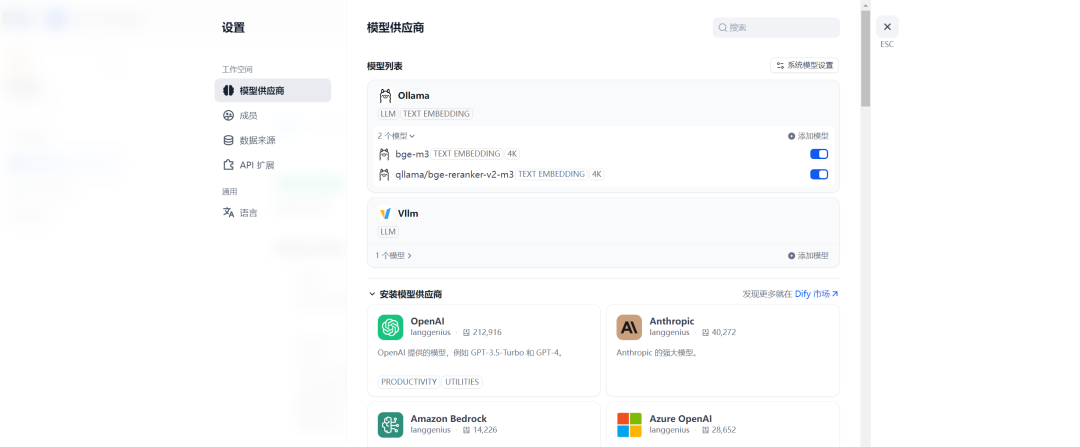Image resolution: width=1080 pixels, height=447 pixels.
Task: Click the Anthropic 40,272 install count
Action: point(724,332)
